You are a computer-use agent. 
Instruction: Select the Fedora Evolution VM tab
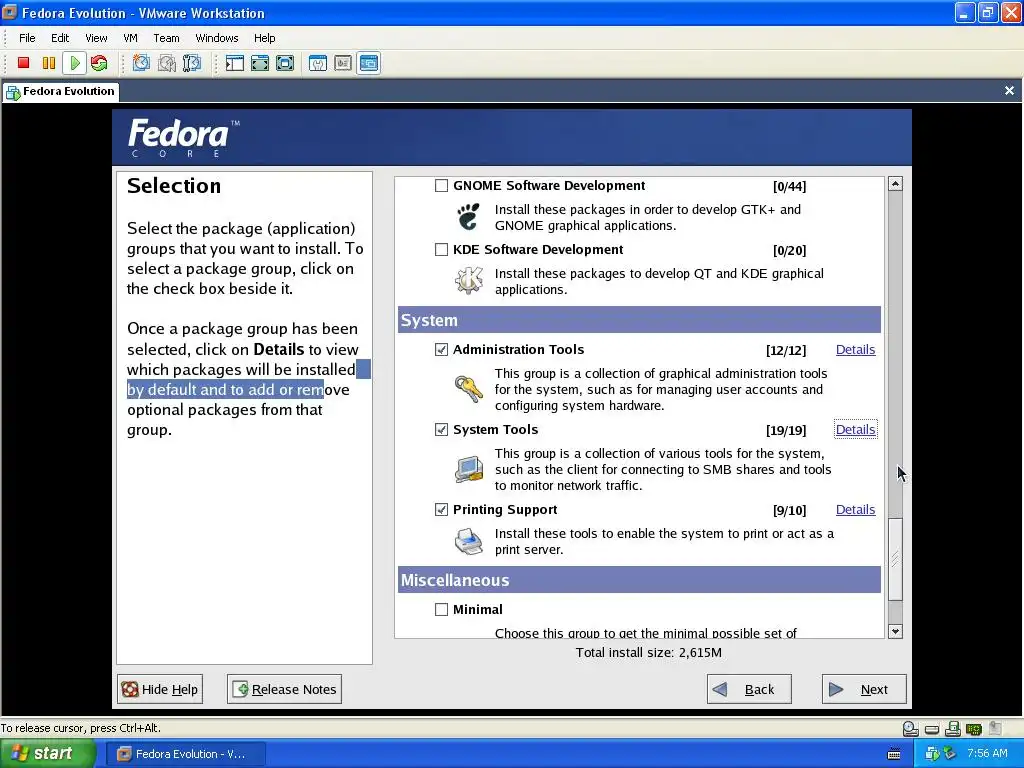[x=61, y=91]
